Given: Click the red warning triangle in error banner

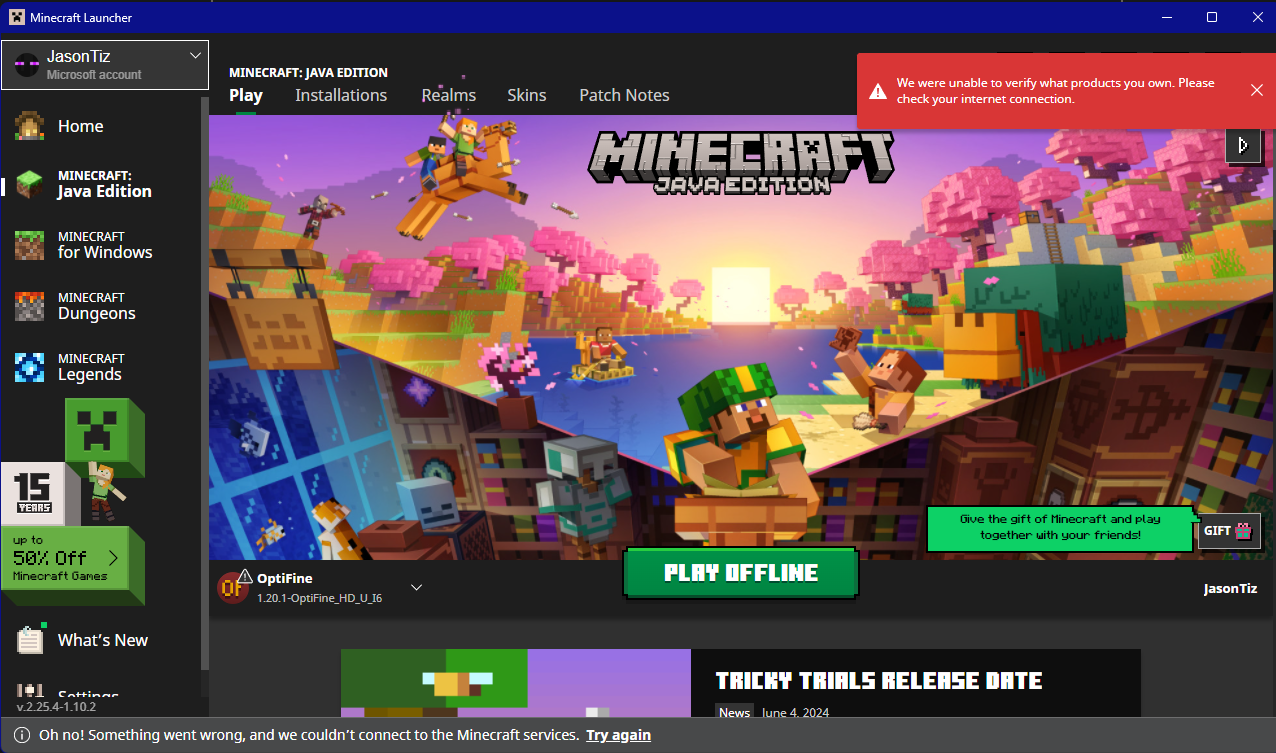Looking at the screenshot, I should point(877,91).
